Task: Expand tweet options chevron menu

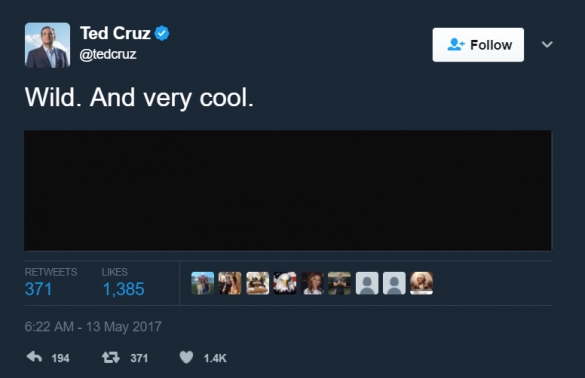Action: (547, 44)
